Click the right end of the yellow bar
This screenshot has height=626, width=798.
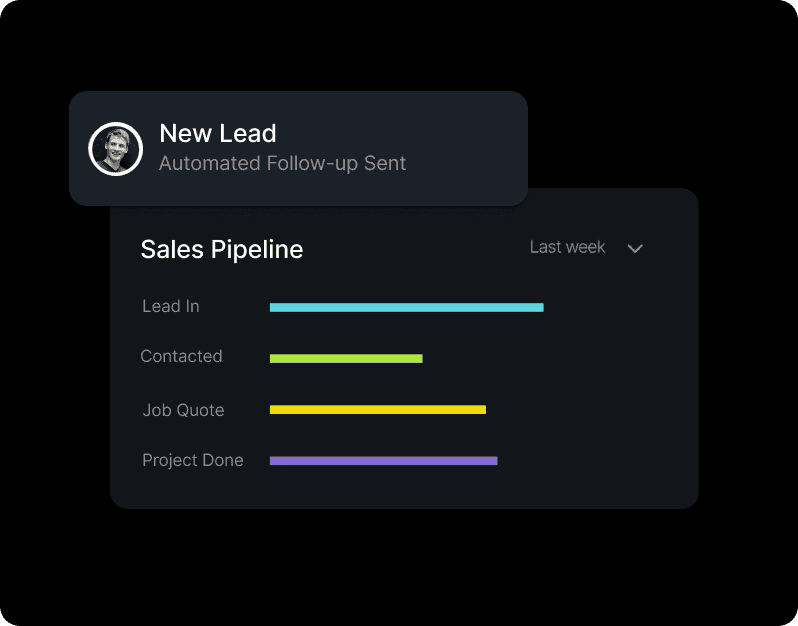point(482,409)
